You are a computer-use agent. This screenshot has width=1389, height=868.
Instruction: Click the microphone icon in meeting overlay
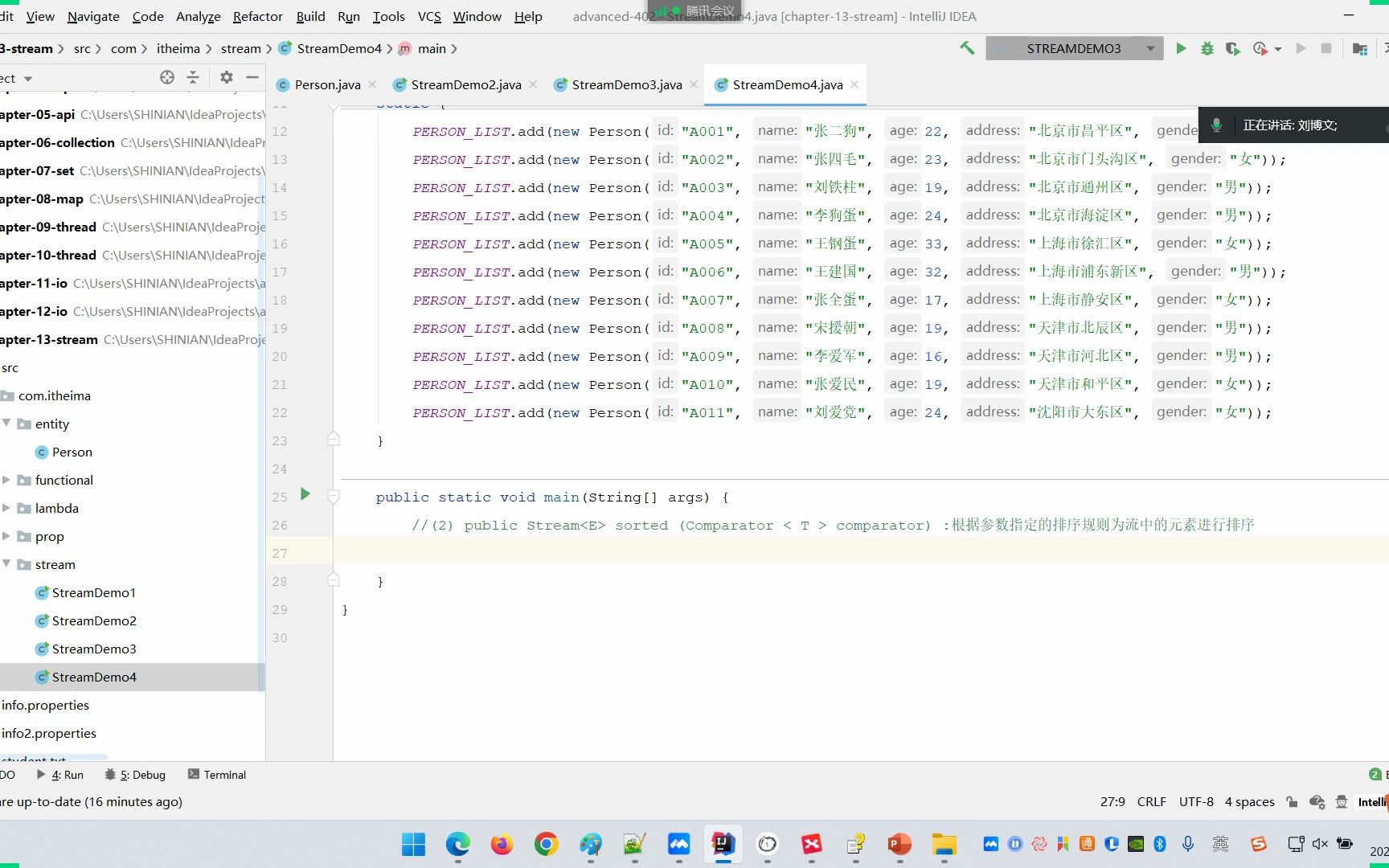[x=1217, y=125]
